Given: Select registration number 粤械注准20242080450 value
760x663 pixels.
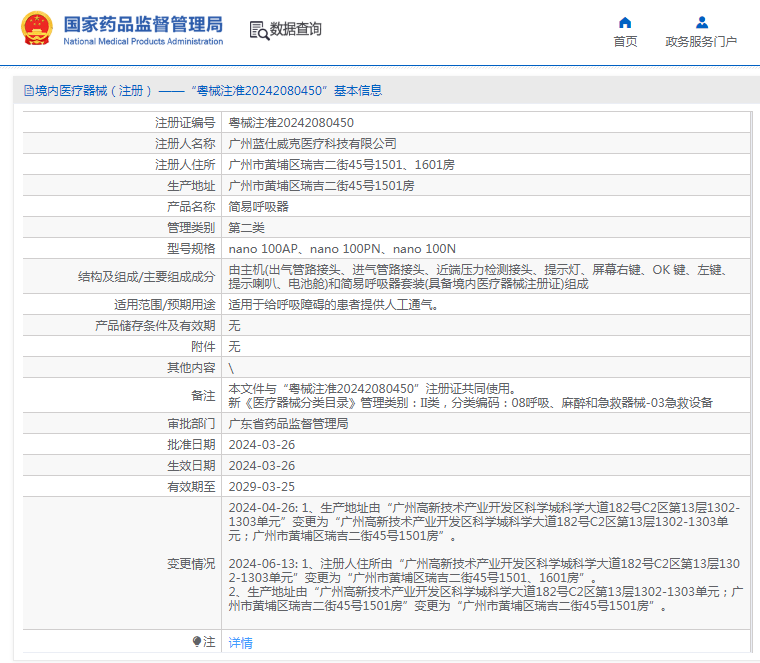Looking at the screenshot, I should [291, 123].
